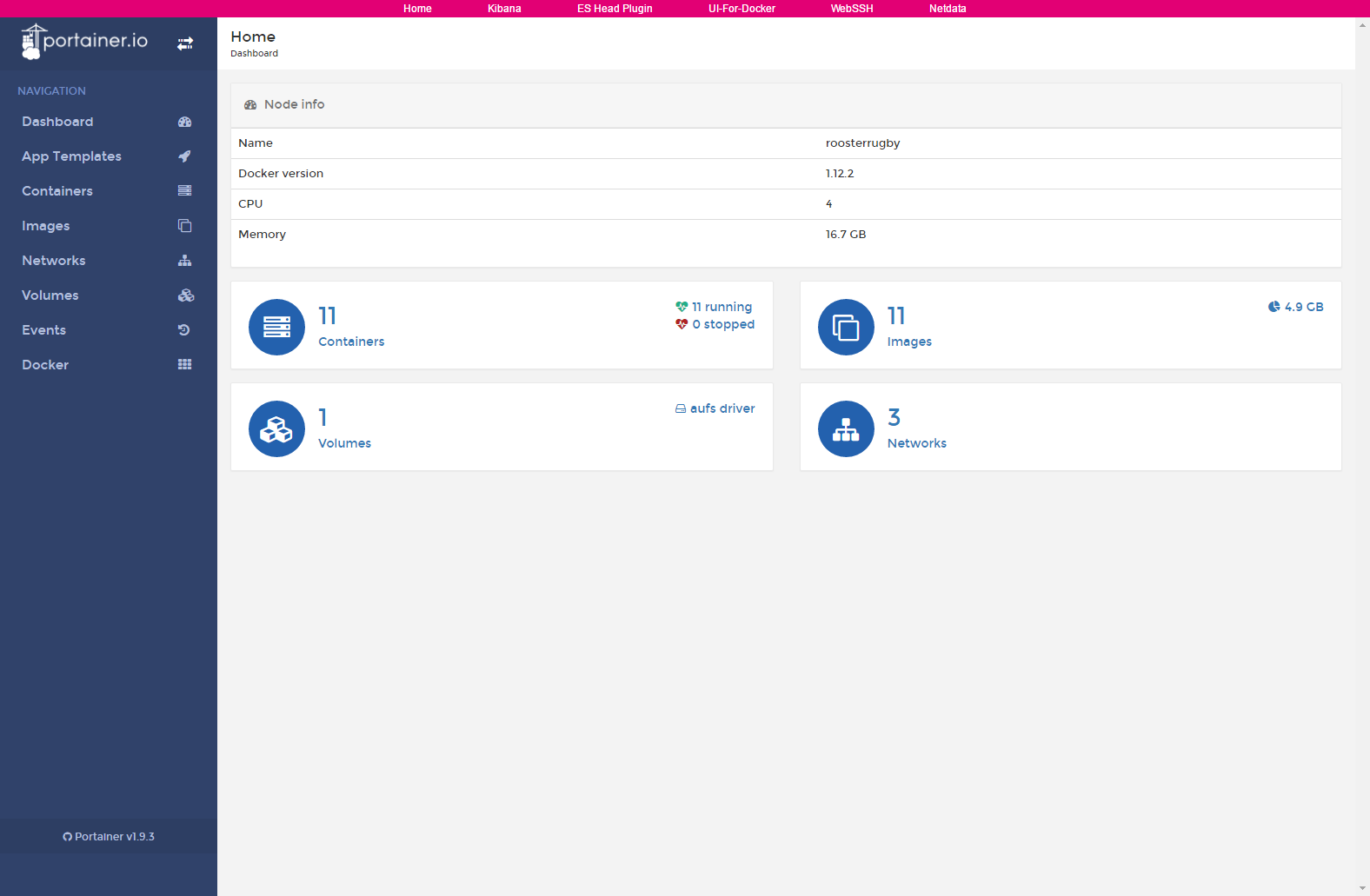
Task: Click the round Images widget icon
Action: point(846,327)
